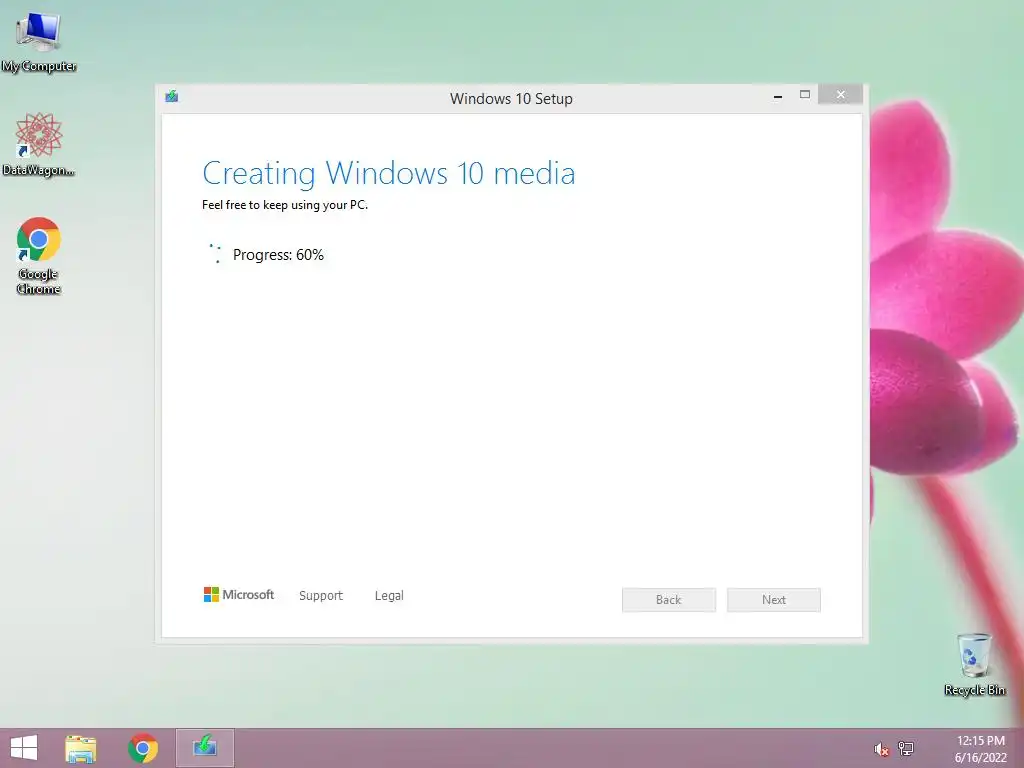Click the Windows Start button

24,748
